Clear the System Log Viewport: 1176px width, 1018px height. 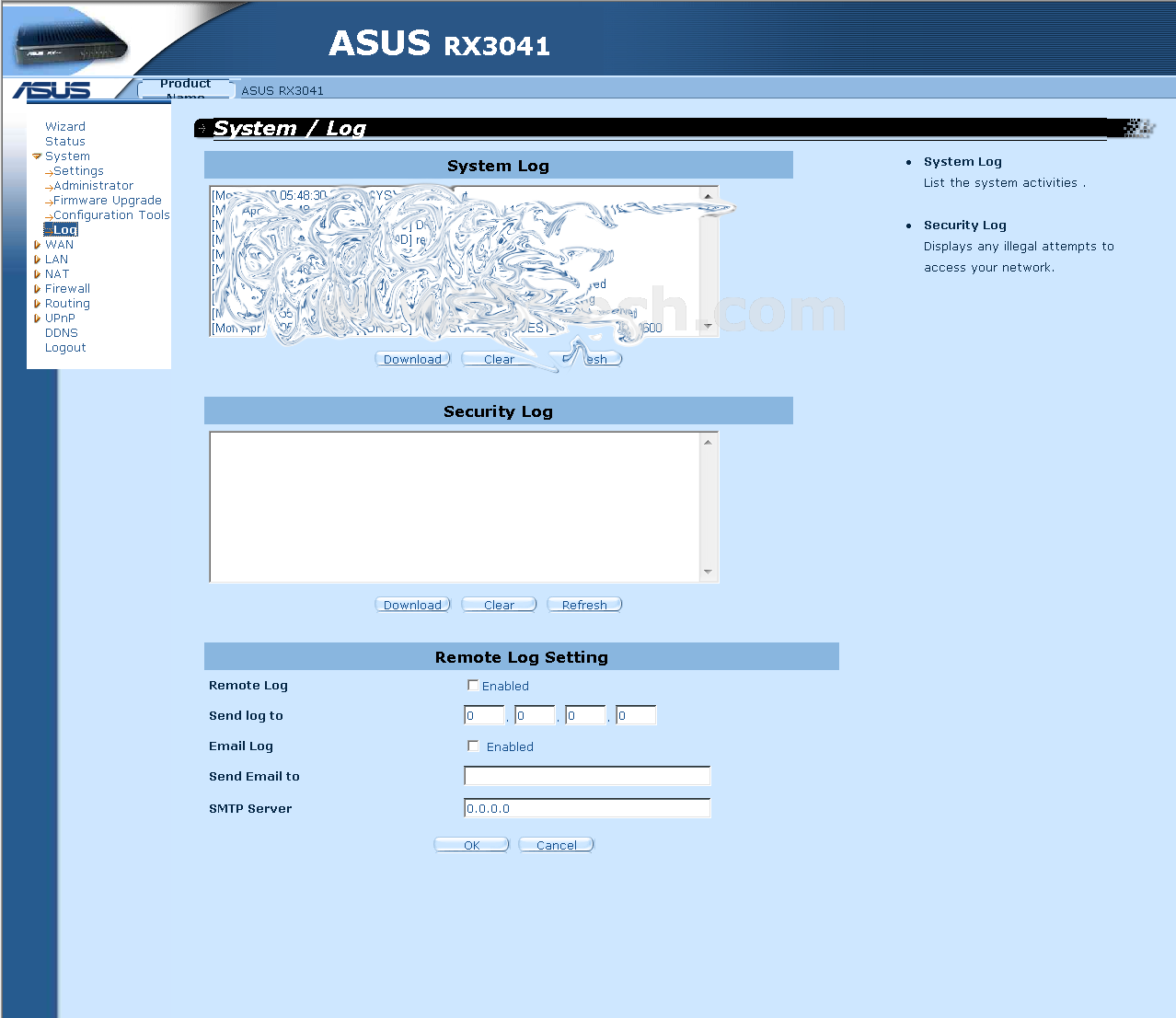click(499, 359)
